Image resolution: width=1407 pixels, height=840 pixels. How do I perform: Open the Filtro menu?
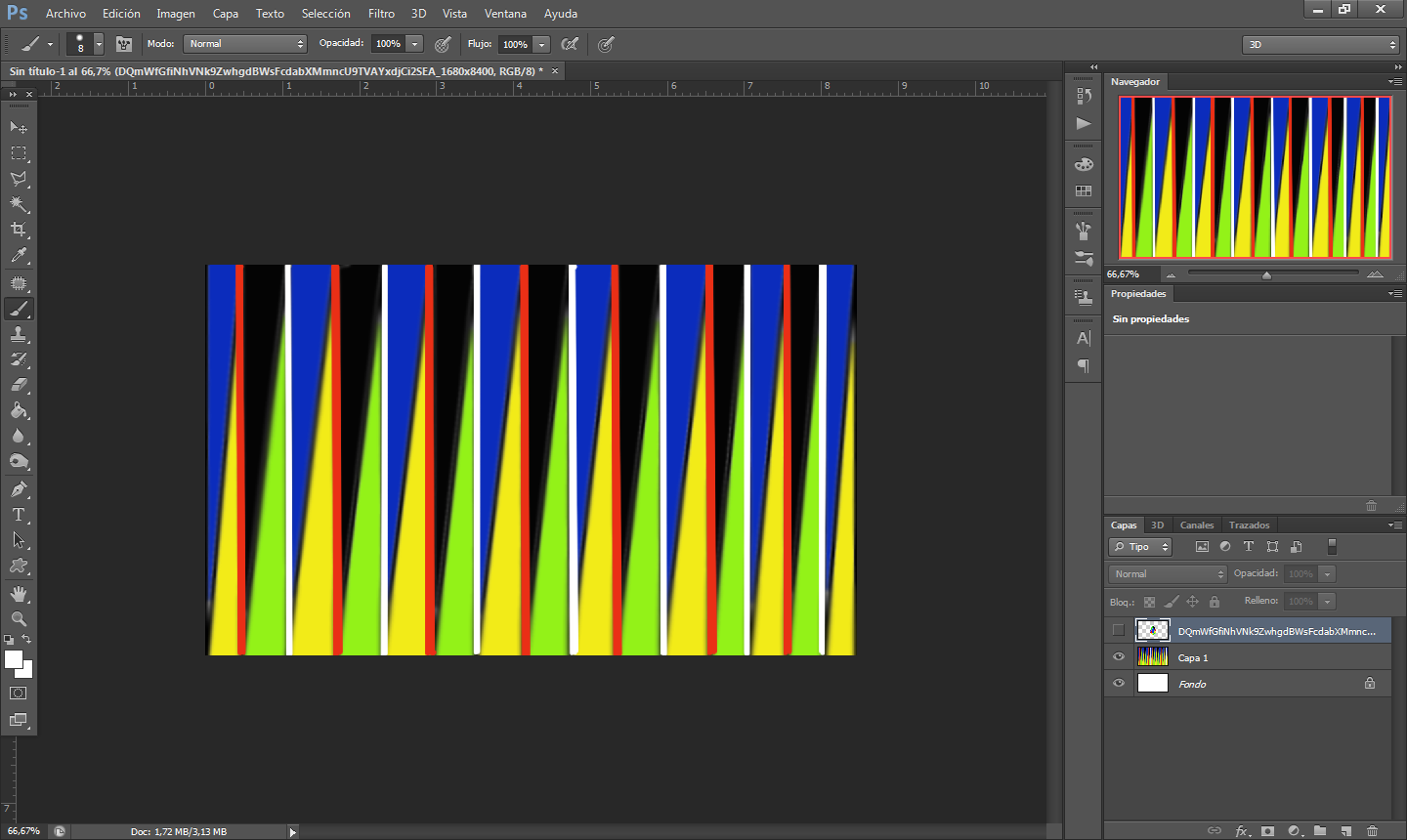click(381, 14)
